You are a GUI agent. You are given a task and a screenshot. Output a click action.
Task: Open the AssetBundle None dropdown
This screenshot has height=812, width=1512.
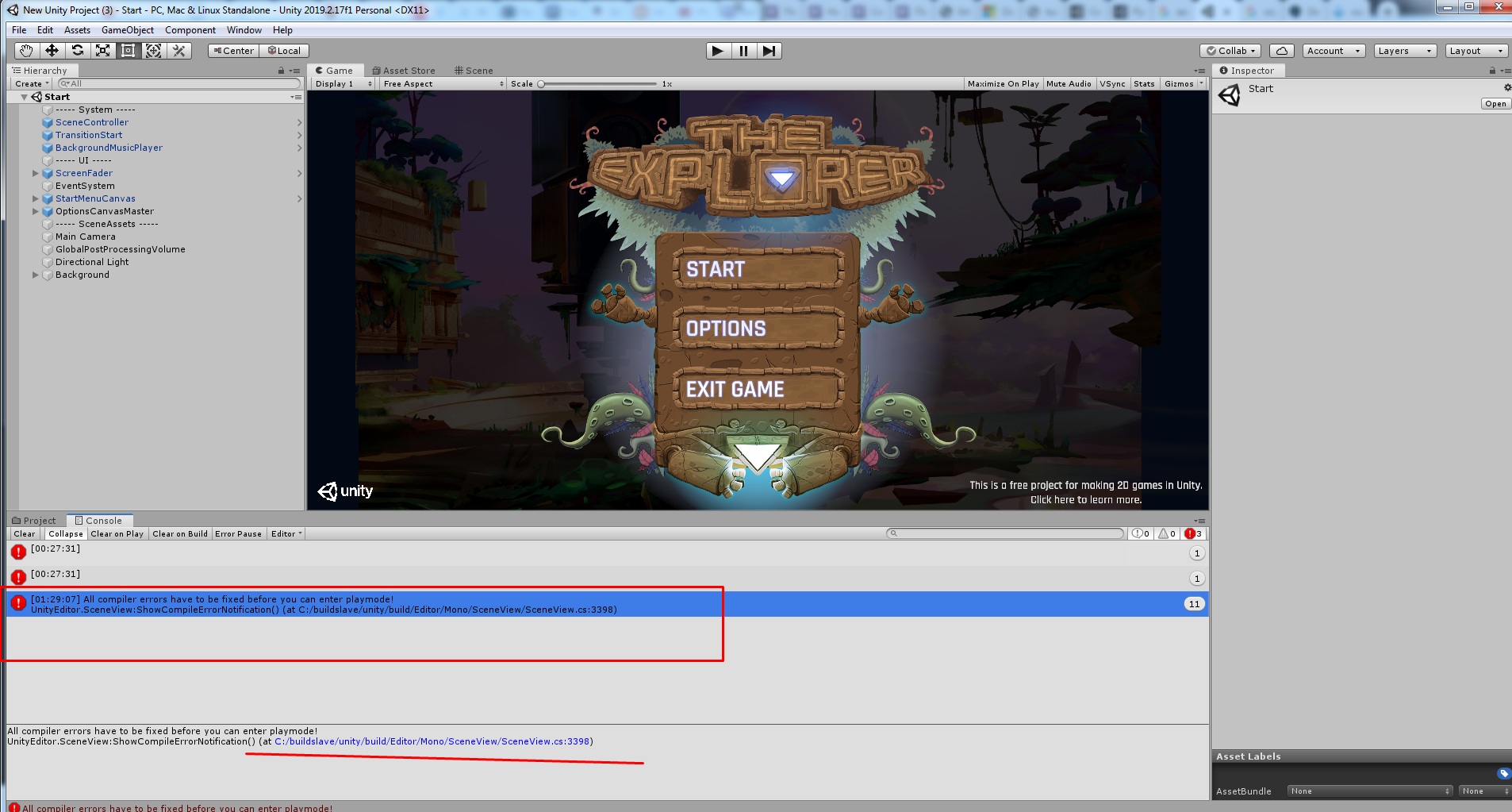tap(1371, 791)
